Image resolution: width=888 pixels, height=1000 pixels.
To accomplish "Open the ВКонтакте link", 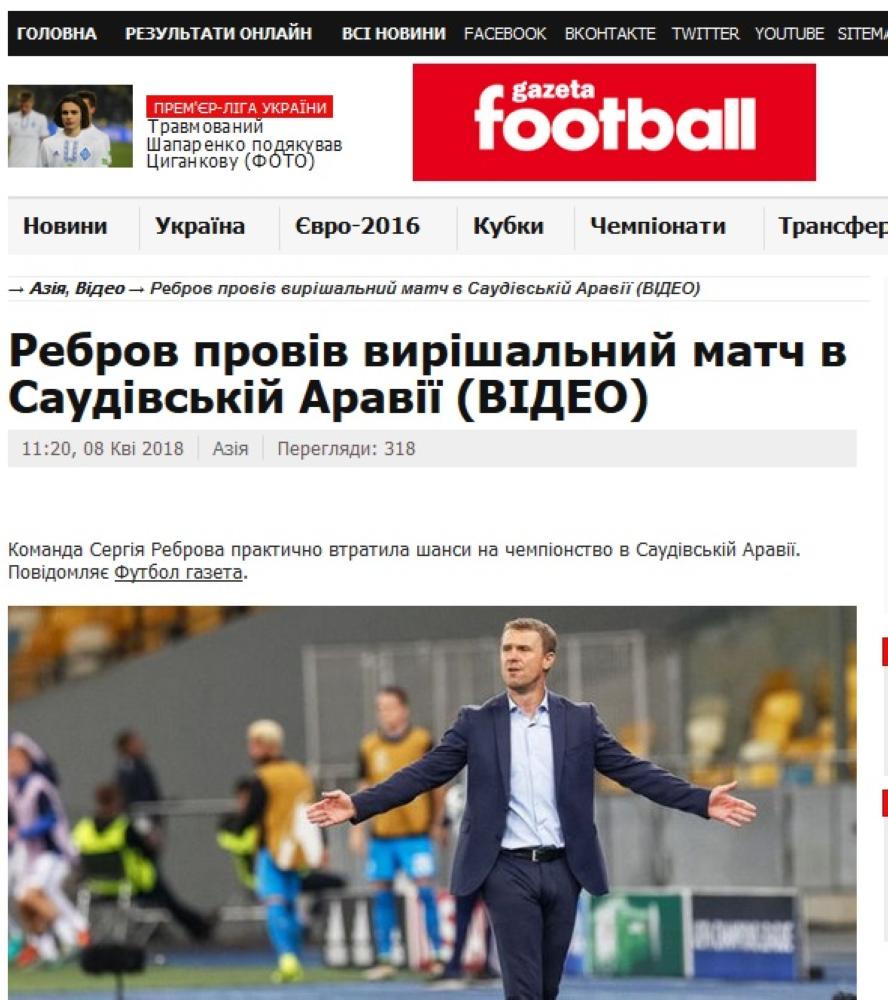I will click(x=609, y=33).
